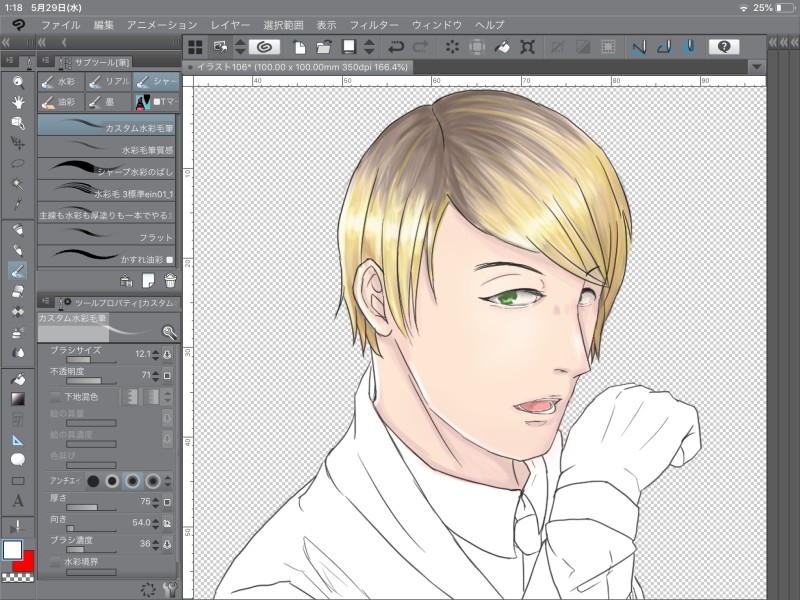Click the undo arrow in command bar
Image resolution: width=800 pixels, height=600 pixels.
tap(396, 46)
